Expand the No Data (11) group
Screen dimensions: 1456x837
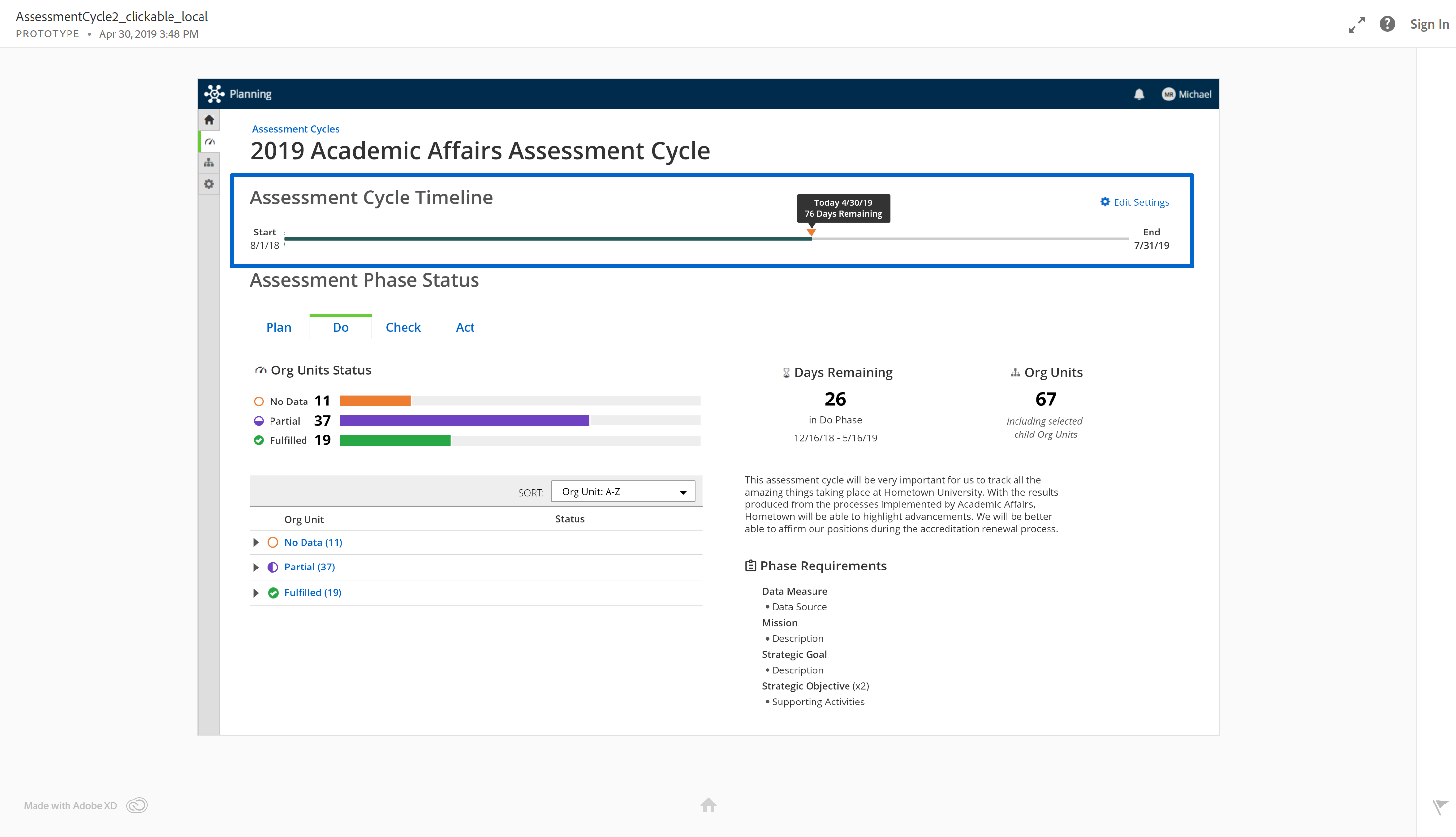(256, 542)
